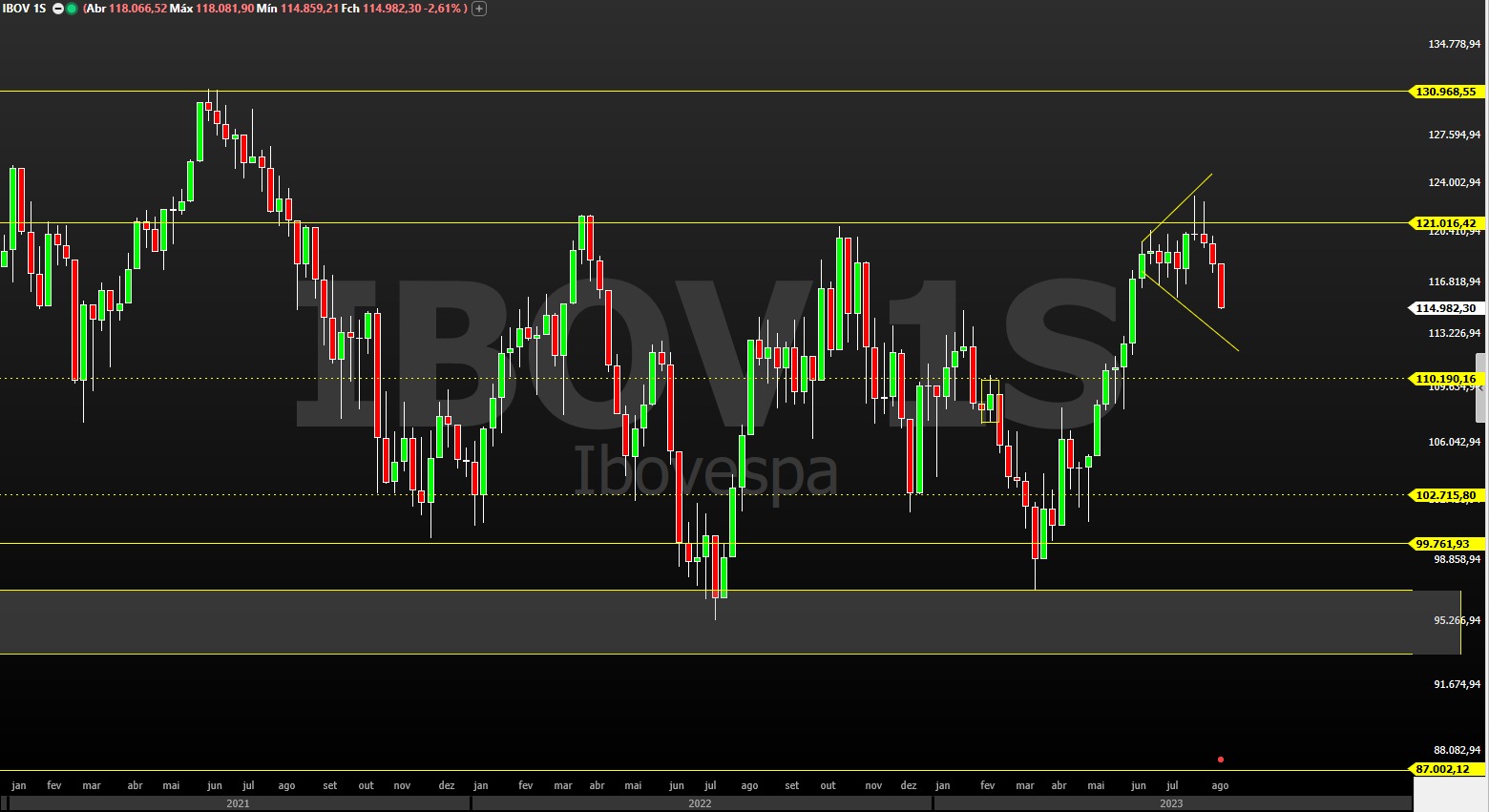The height and width of the screenshot is (812, 1489).
Task: Click the yellow 121.016,42 price level tag
Action: [x=1444, y=223]
